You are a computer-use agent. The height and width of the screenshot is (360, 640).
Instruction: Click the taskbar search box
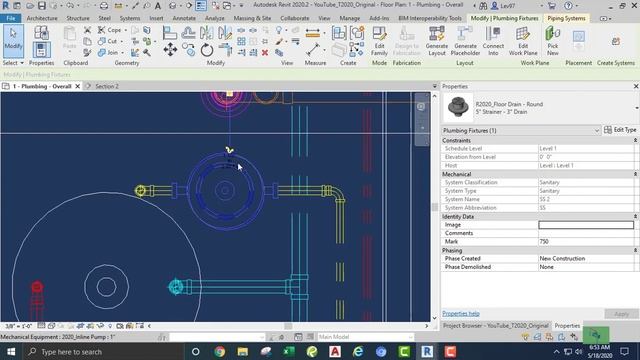[102, 351]
